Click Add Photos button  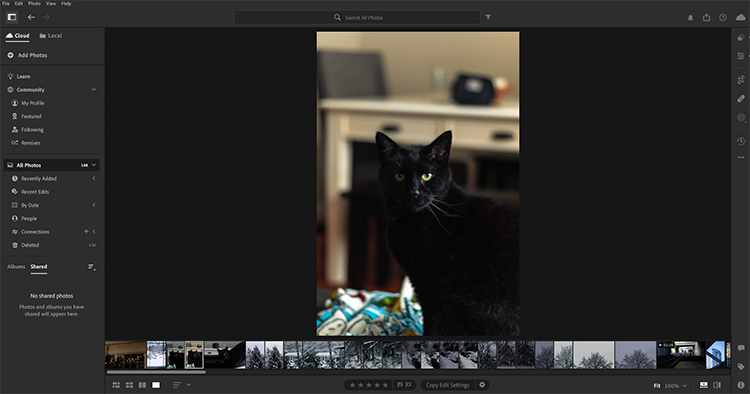(27, 55)
